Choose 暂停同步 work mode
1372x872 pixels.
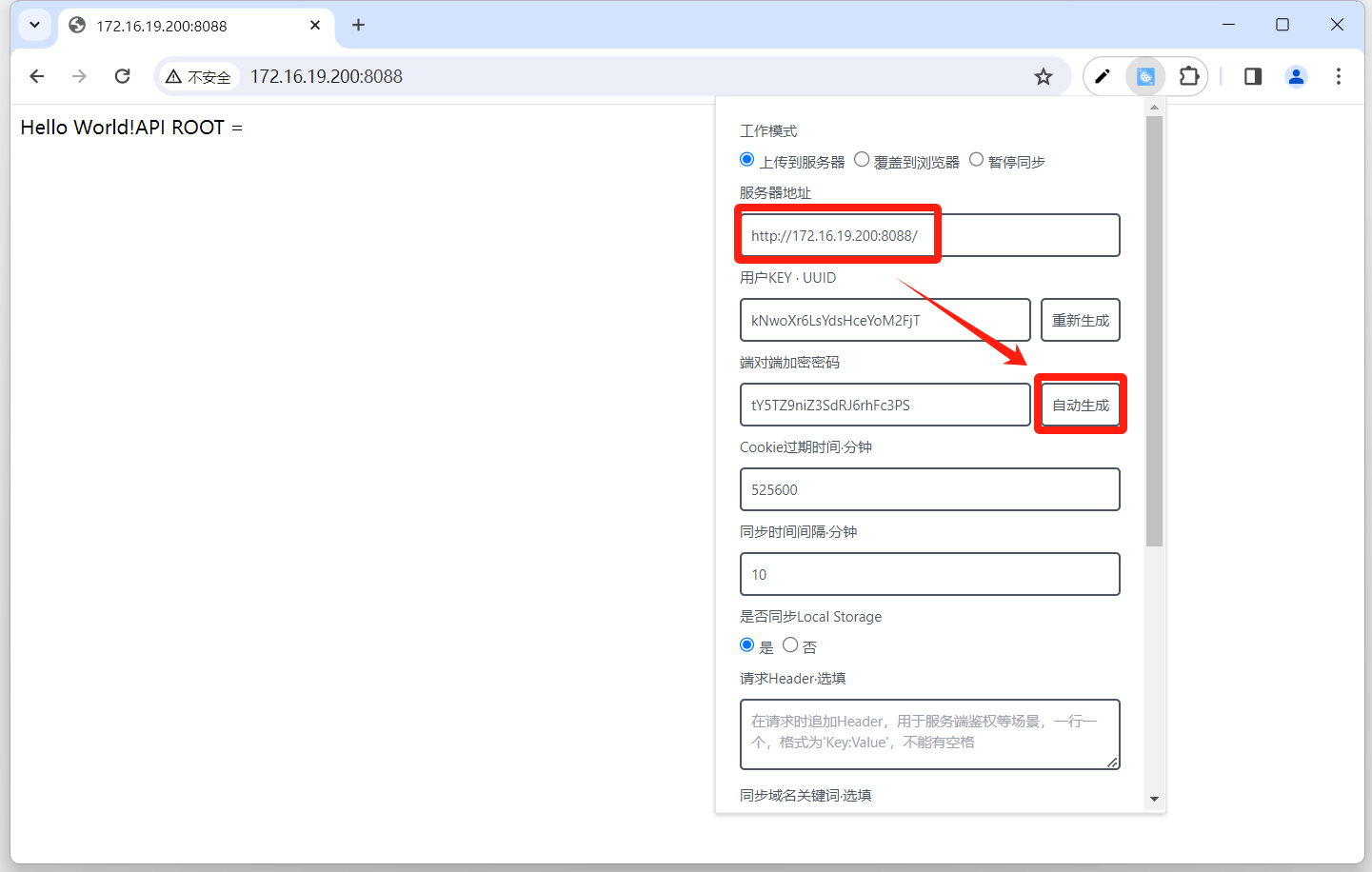976,160
